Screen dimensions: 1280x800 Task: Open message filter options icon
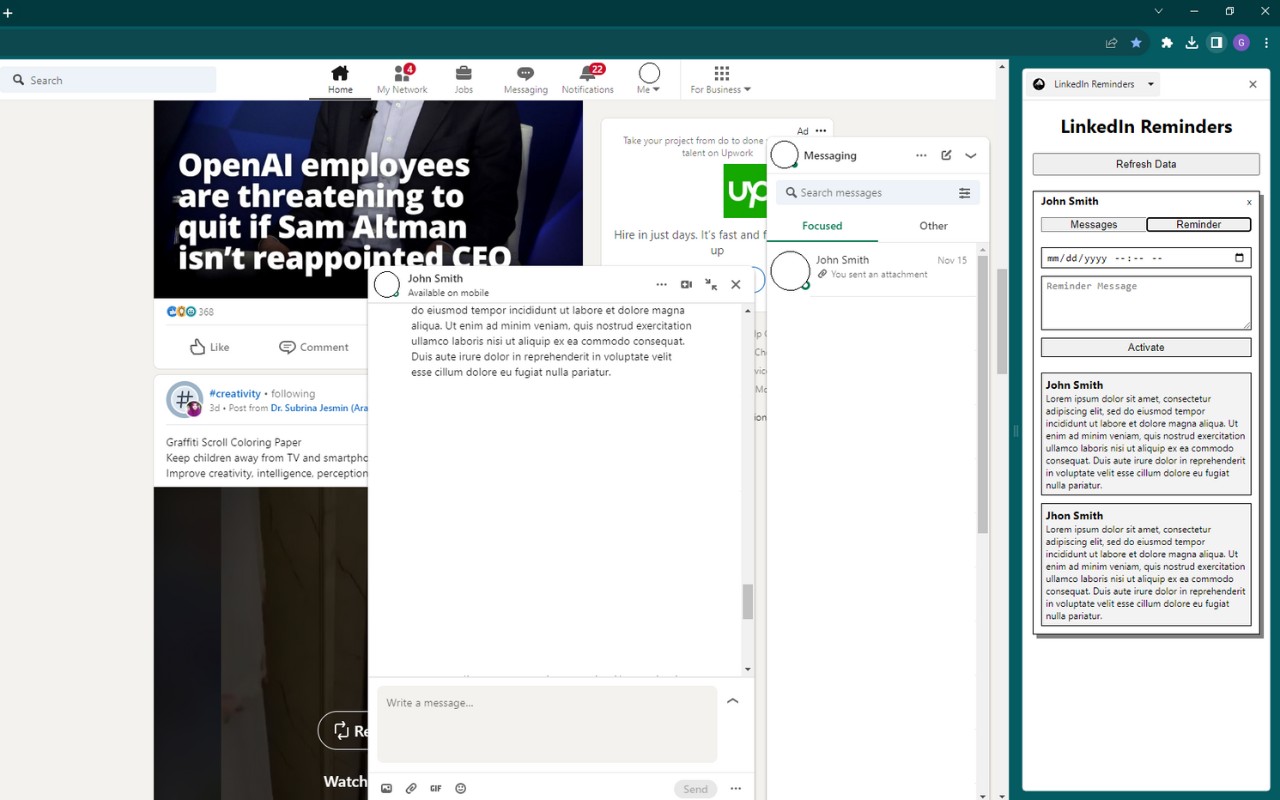(x=965, y=193)
